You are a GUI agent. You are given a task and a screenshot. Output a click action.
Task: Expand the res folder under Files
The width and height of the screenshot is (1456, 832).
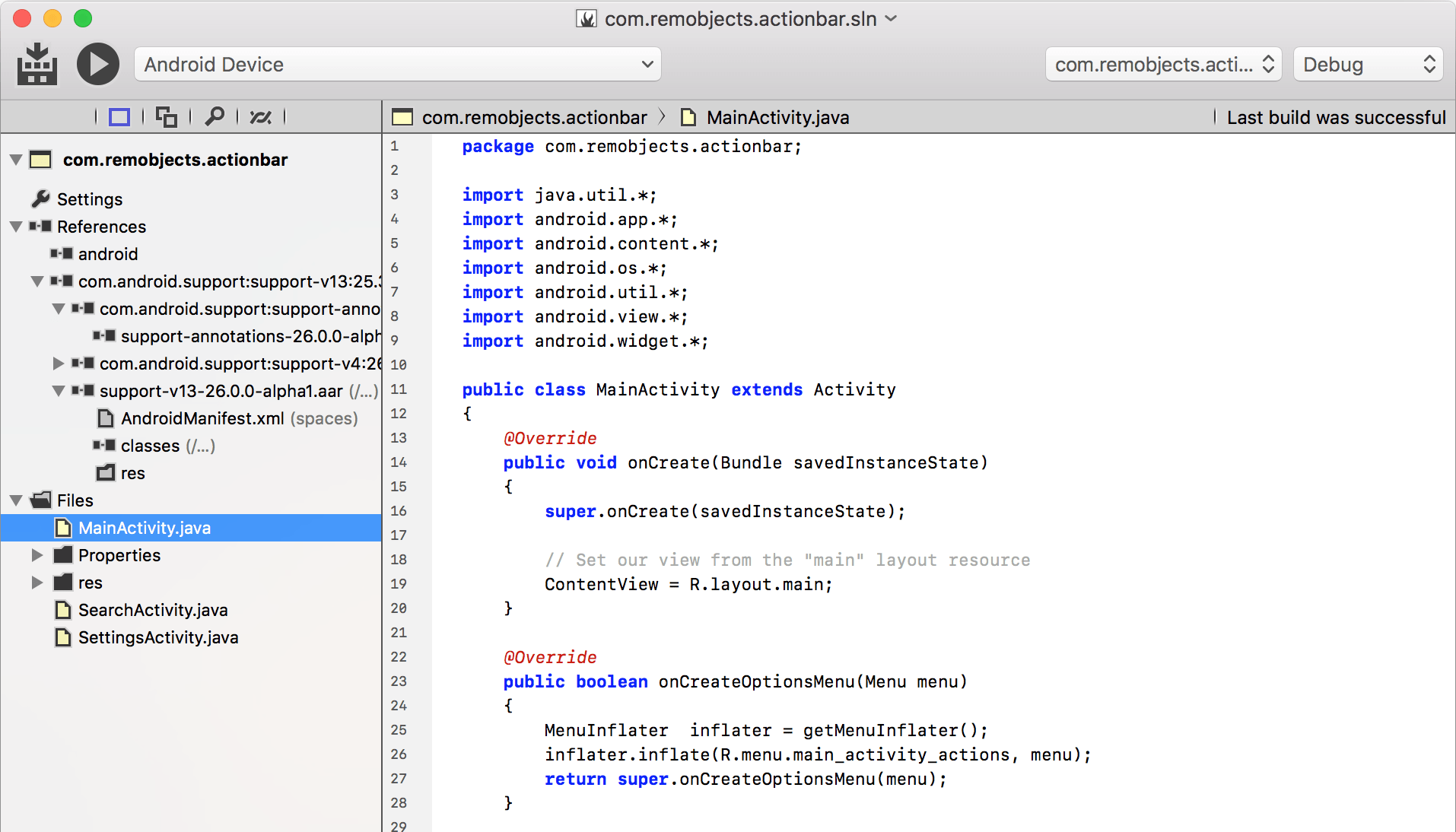[x=37, y=583]
